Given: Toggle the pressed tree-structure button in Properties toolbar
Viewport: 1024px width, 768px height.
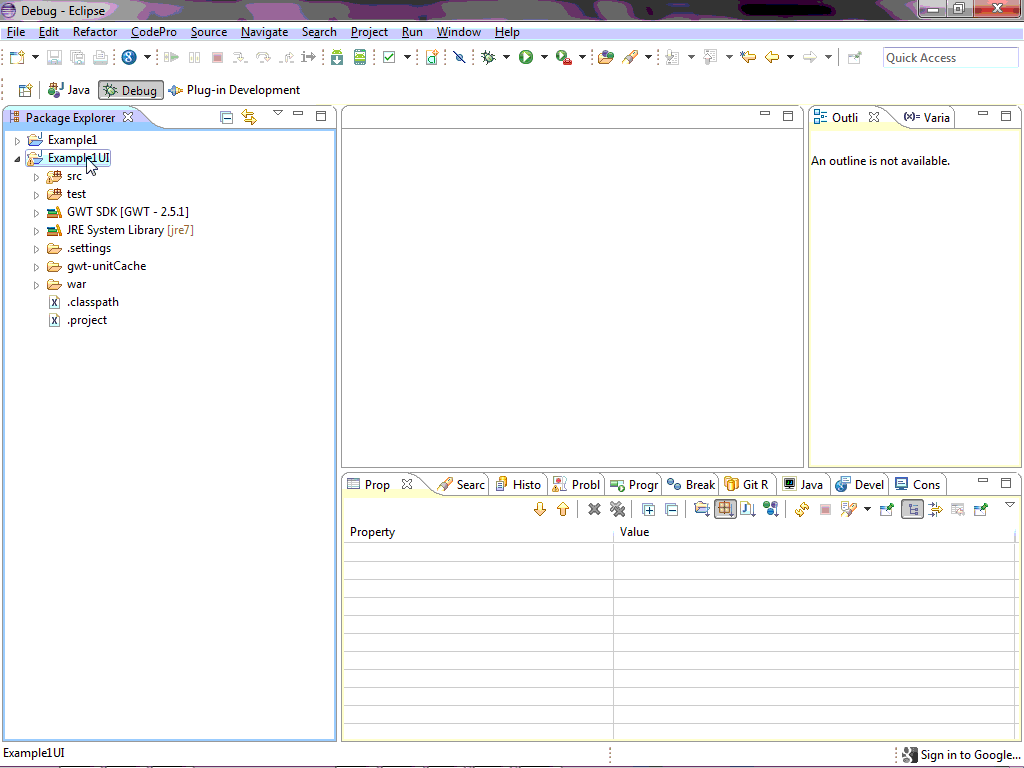Looking at the screenshot, I should tap(912, 509).
